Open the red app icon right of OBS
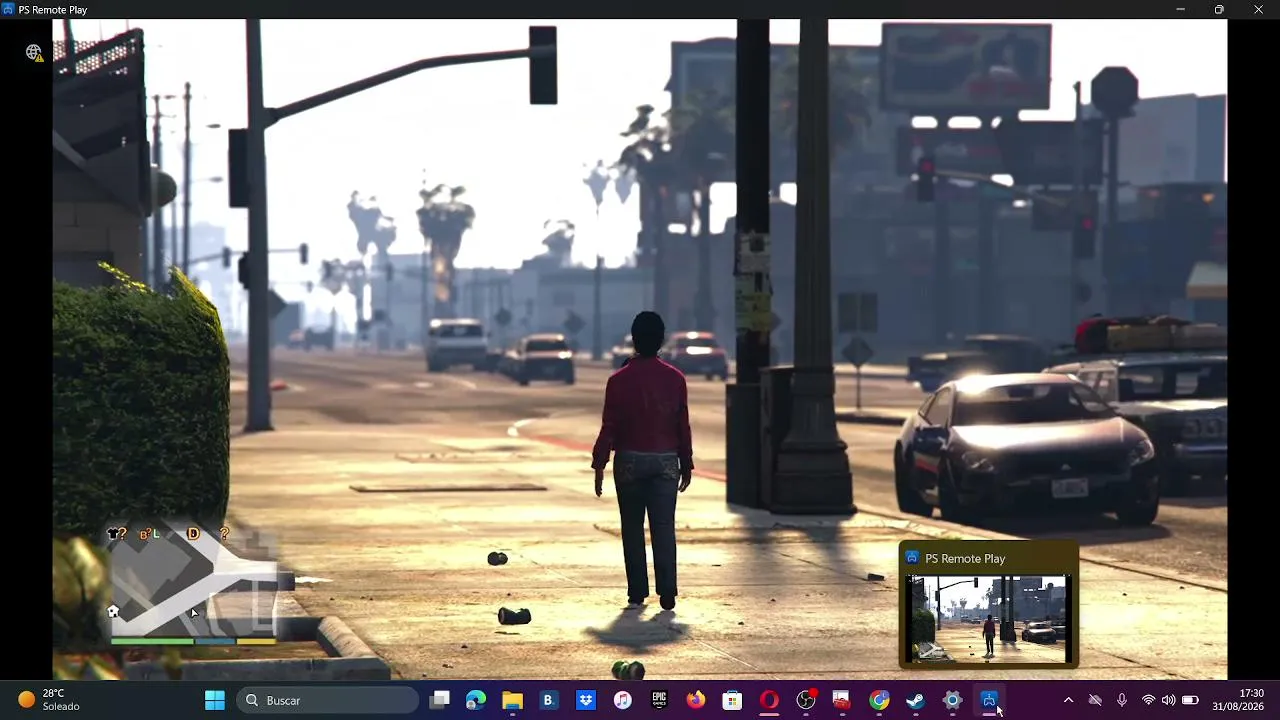Screen dimensions: 1280x720 tap(842, 700)
